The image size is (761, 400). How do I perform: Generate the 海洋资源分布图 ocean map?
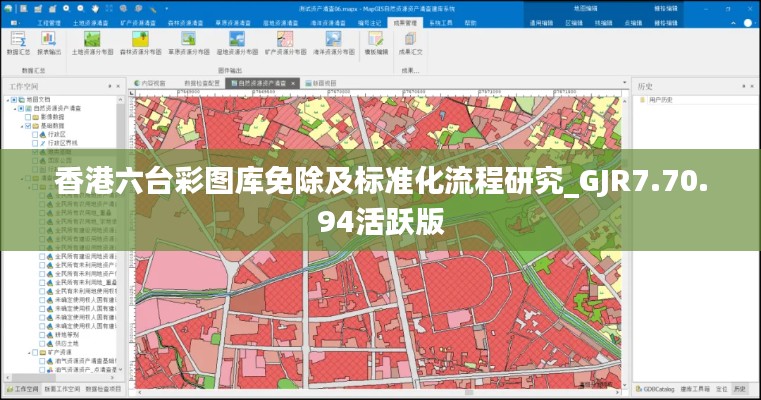pyautogui.click(x=333, y=43)
